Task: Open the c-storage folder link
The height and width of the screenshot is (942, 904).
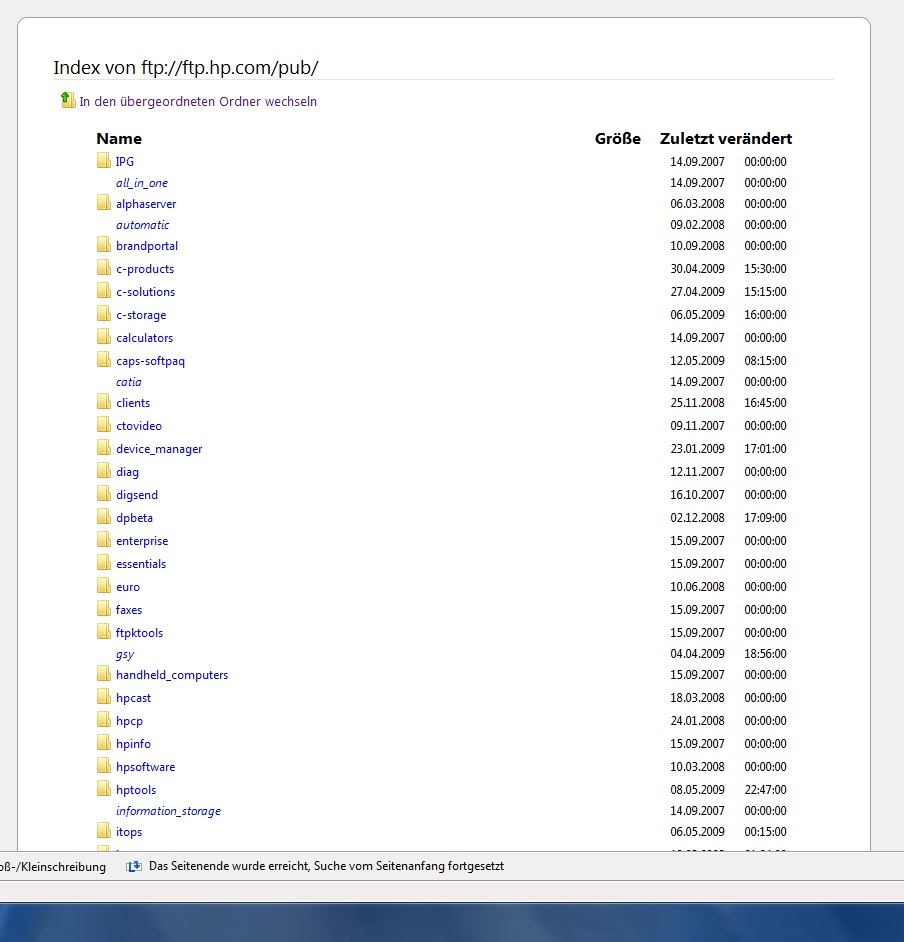Action: 141,315
